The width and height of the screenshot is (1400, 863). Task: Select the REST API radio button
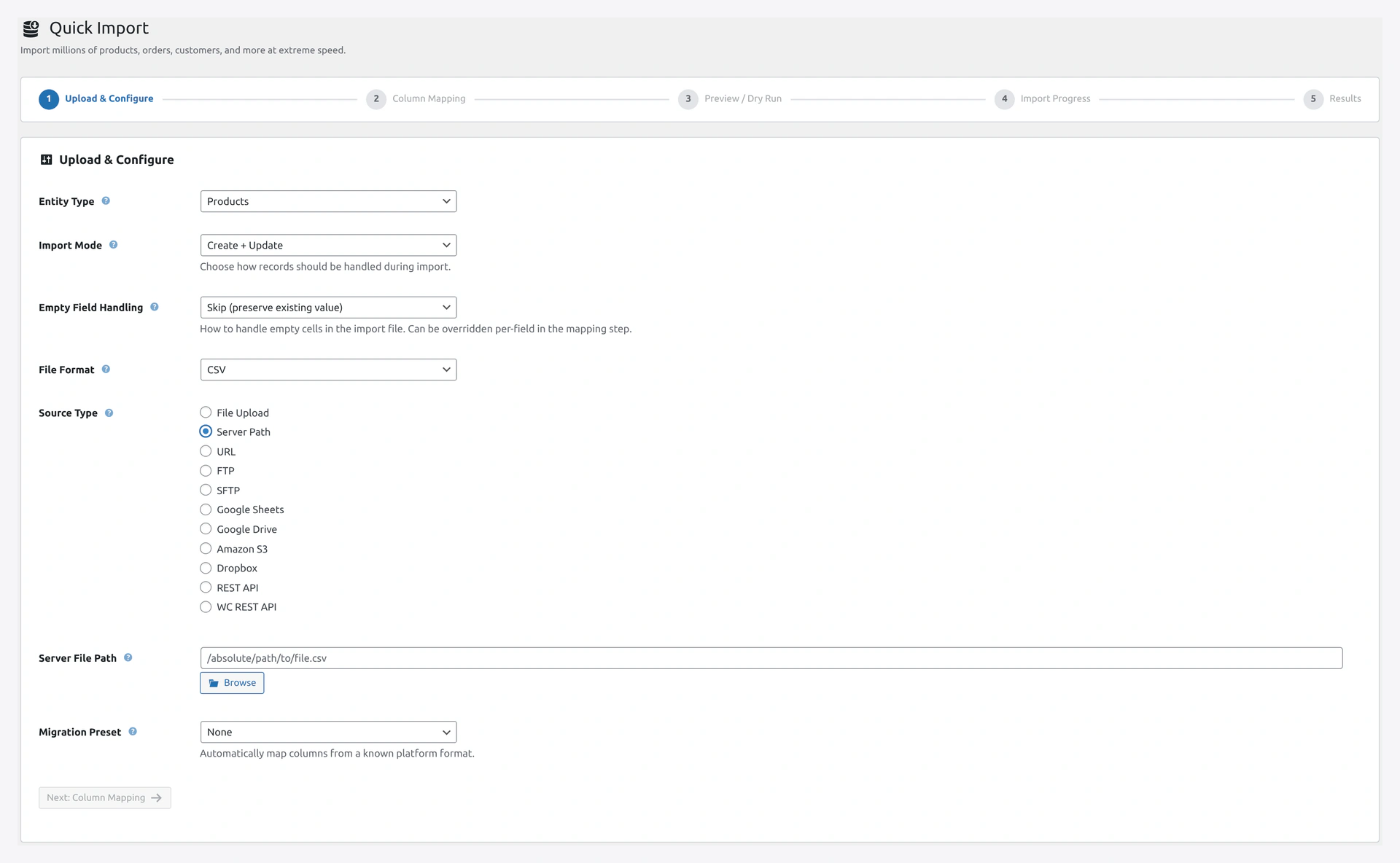coord(206,587)
